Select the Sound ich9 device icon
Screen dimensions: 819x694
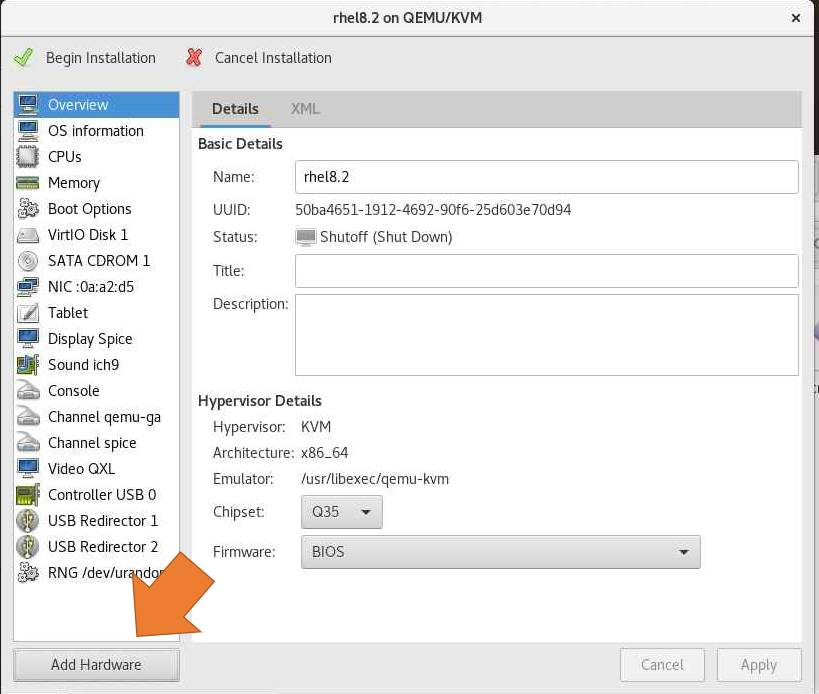point(28,365)
